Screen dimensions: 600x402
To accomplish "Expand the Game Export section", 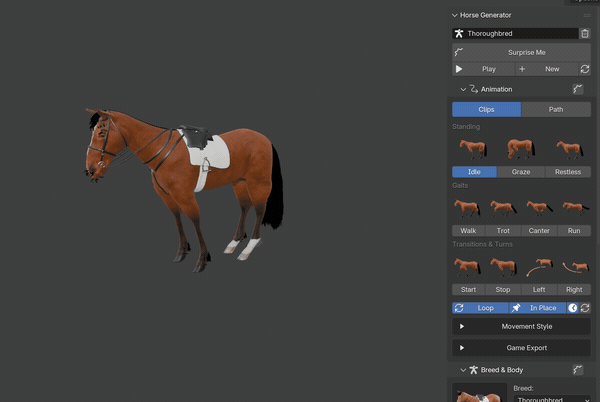I will pos(521,348).
